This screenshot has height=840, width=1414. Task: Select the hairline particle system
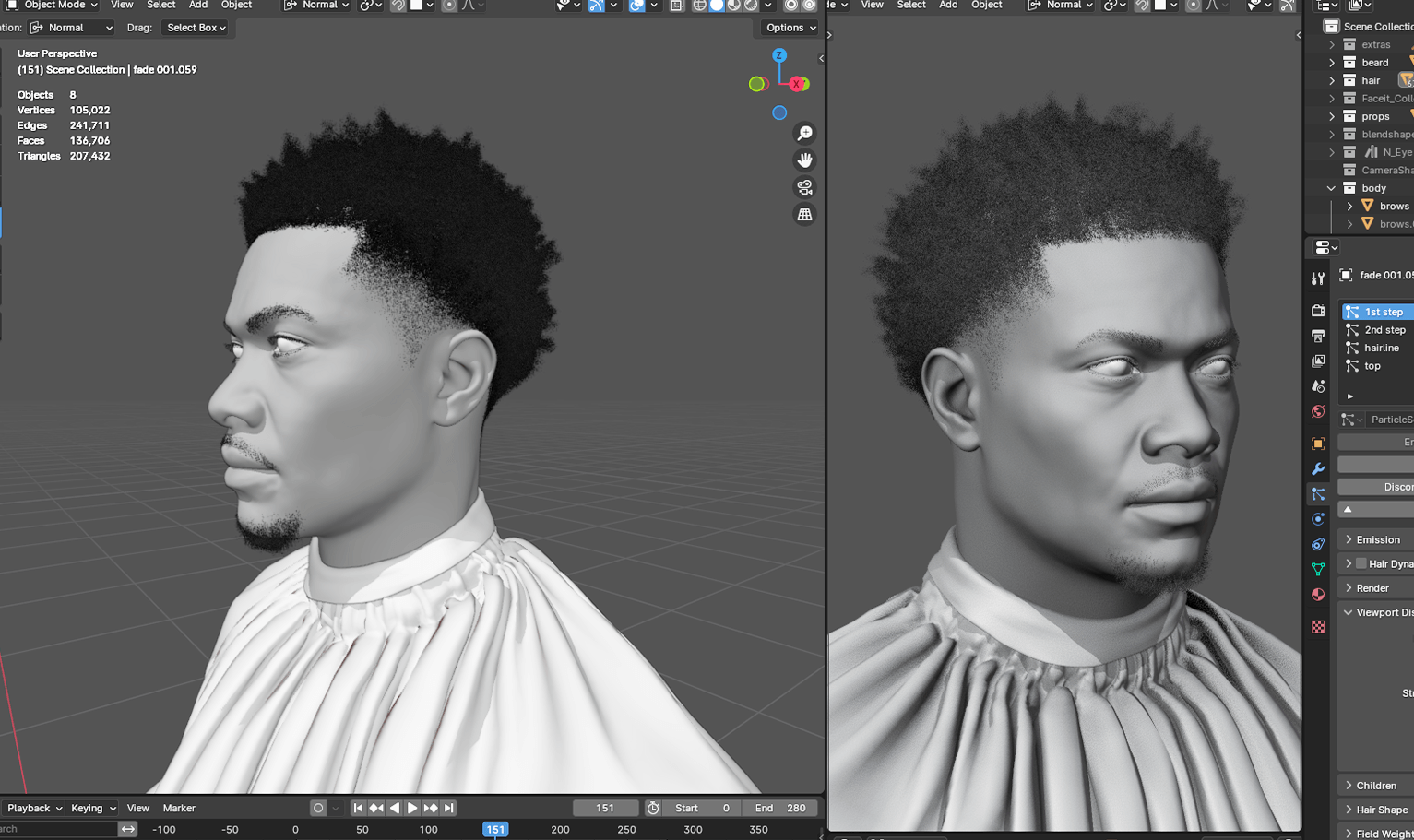[x=1378, y=348]
